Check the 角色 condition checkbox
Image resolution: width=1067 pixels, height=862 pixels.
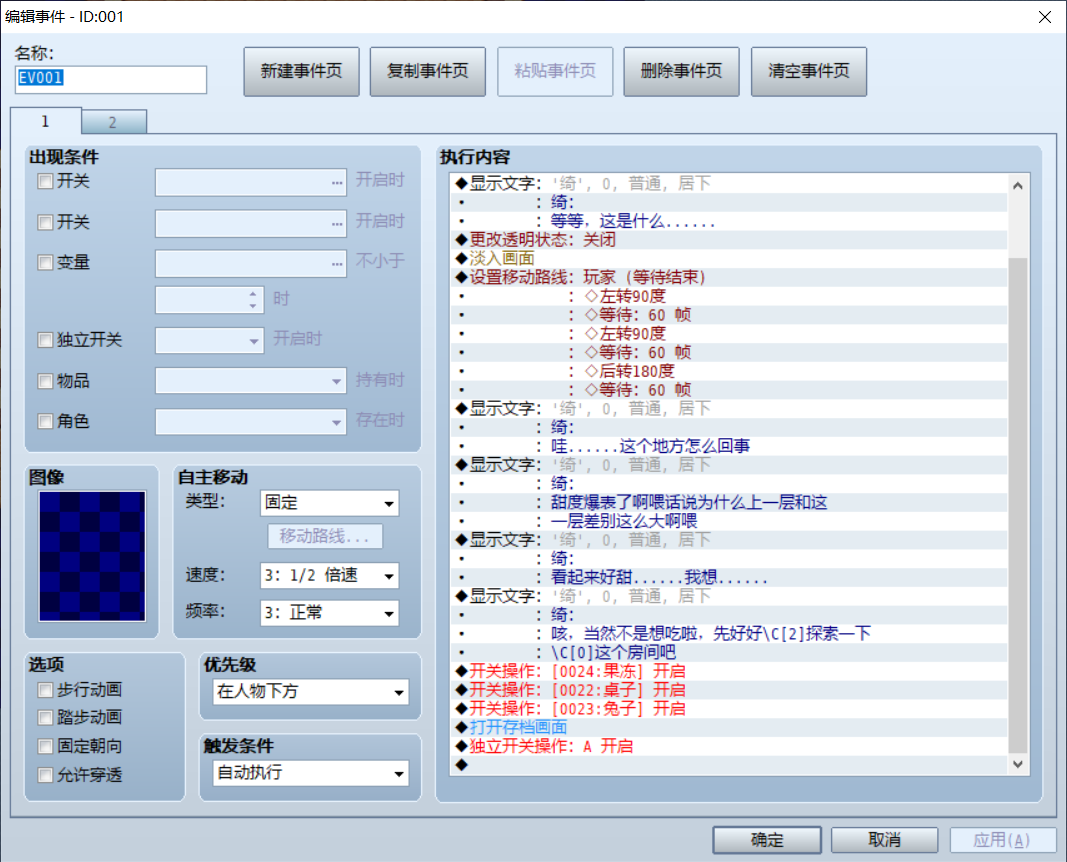[45, 421]
